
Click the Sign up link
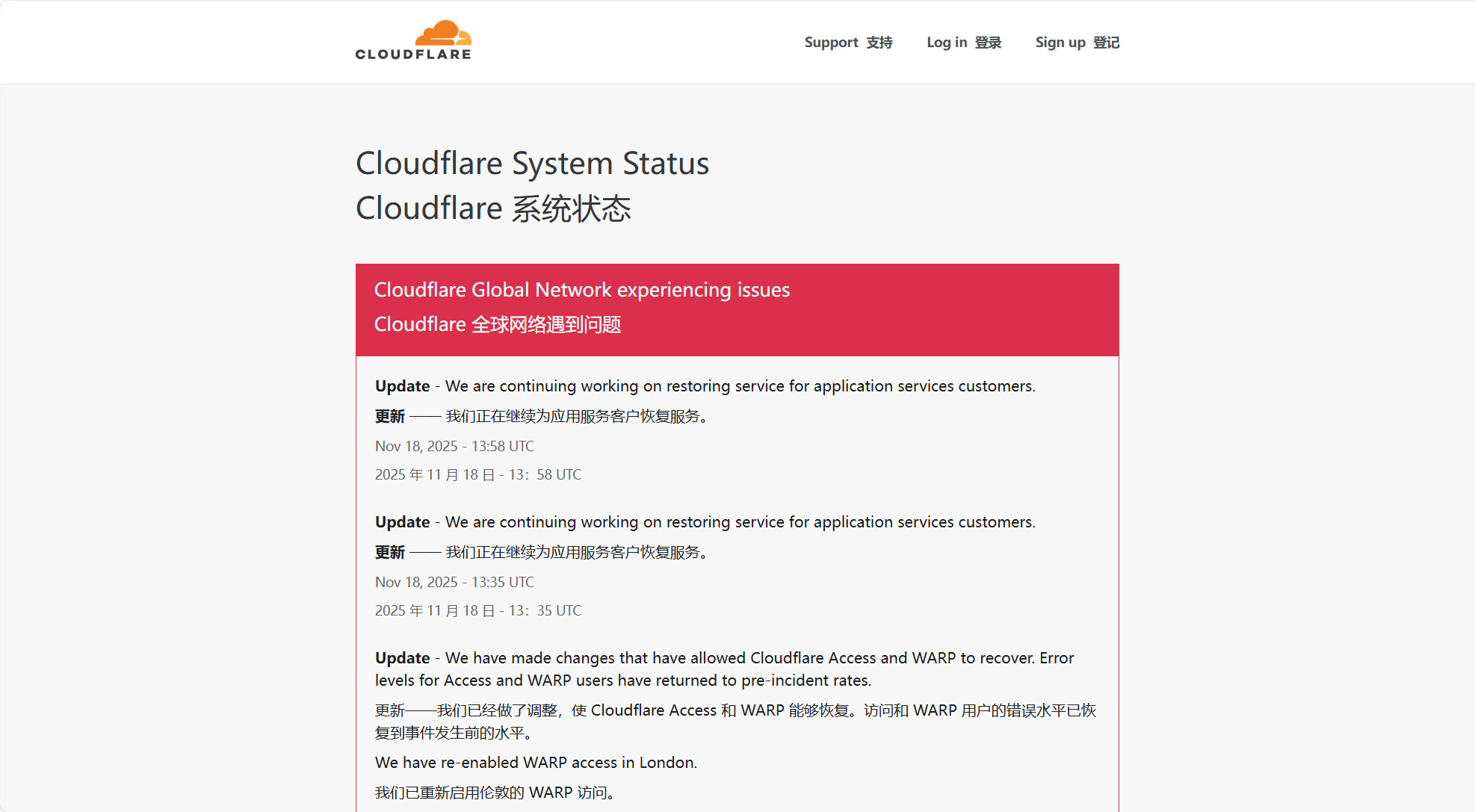click(1077, 43)
